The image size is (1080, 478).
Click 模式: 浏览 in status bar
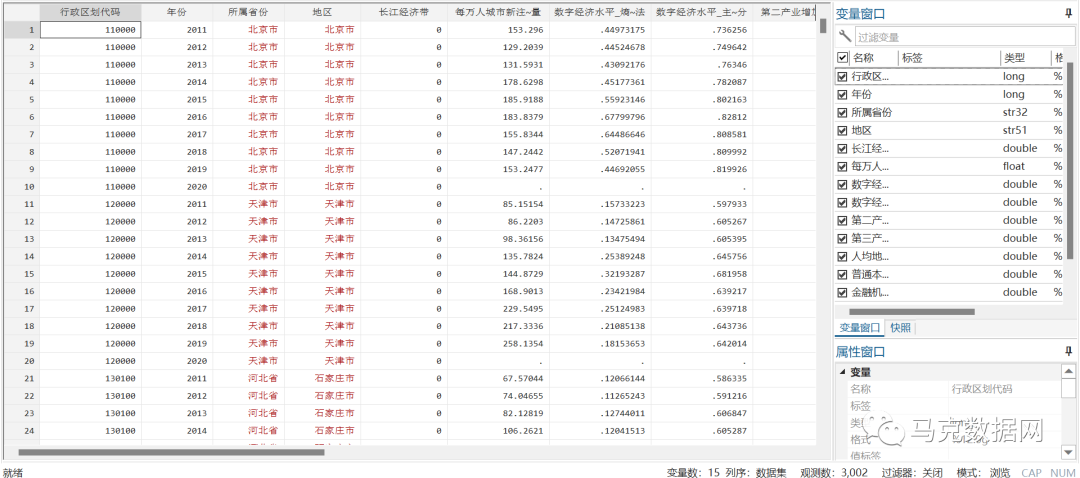984,472
